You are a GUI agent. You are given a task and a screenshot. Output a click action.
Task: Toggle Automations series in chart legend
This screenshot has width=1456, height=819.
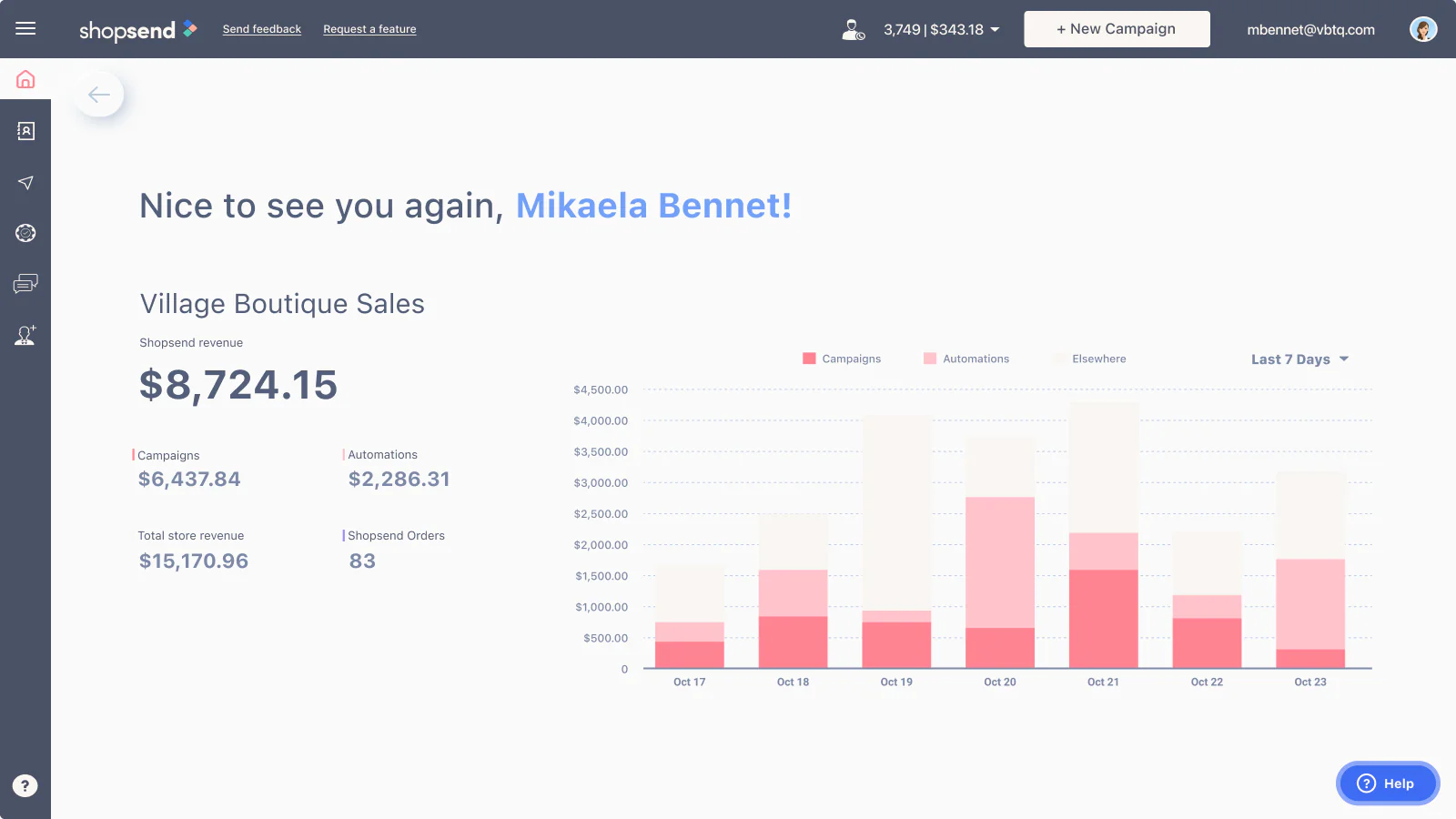(x=966, y=359)
